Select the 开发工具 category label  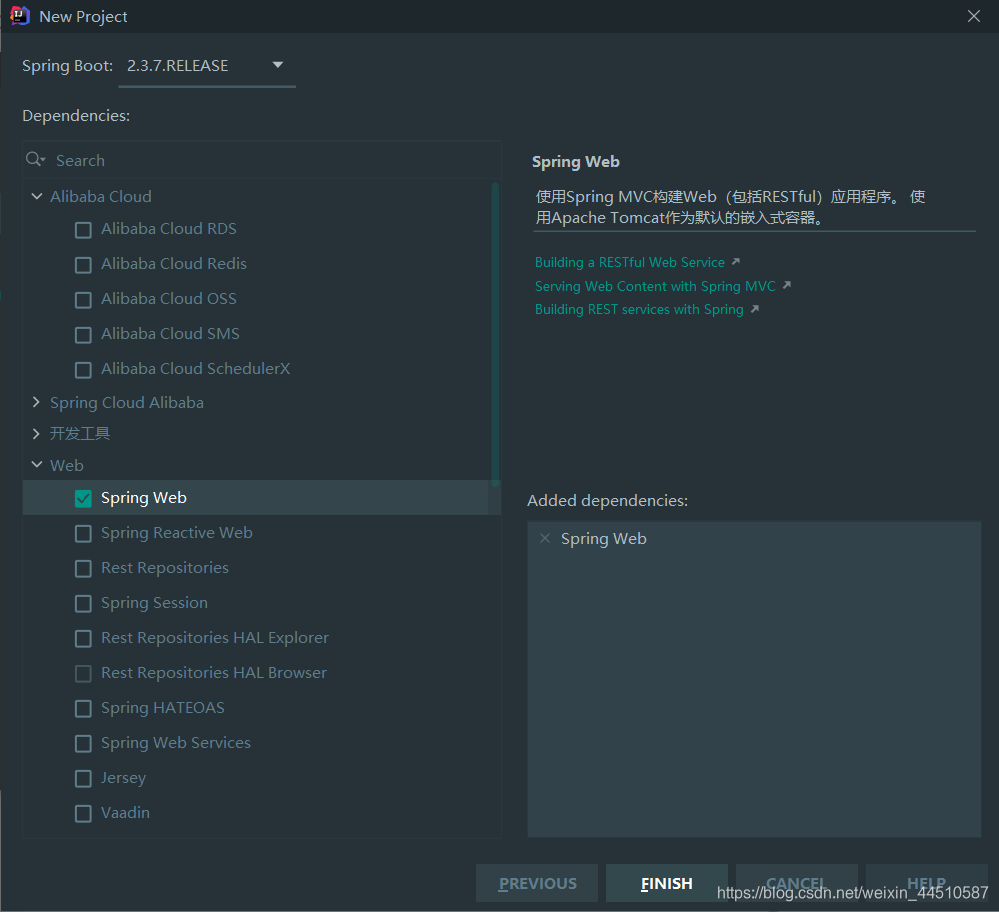coord(80,433)
